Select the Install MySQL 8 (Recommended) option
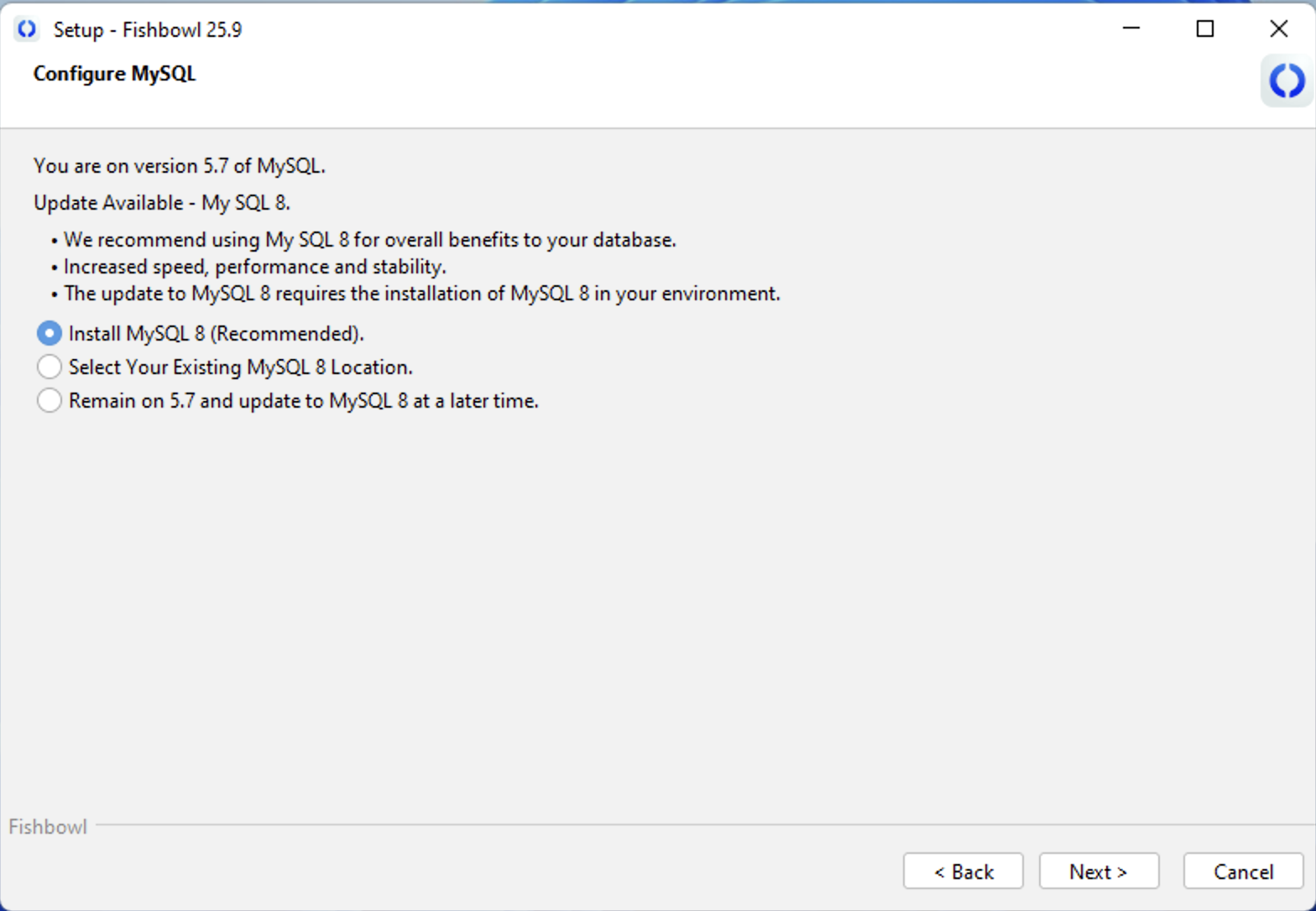Screen dimensions: 1316x911 coord(49,333)
